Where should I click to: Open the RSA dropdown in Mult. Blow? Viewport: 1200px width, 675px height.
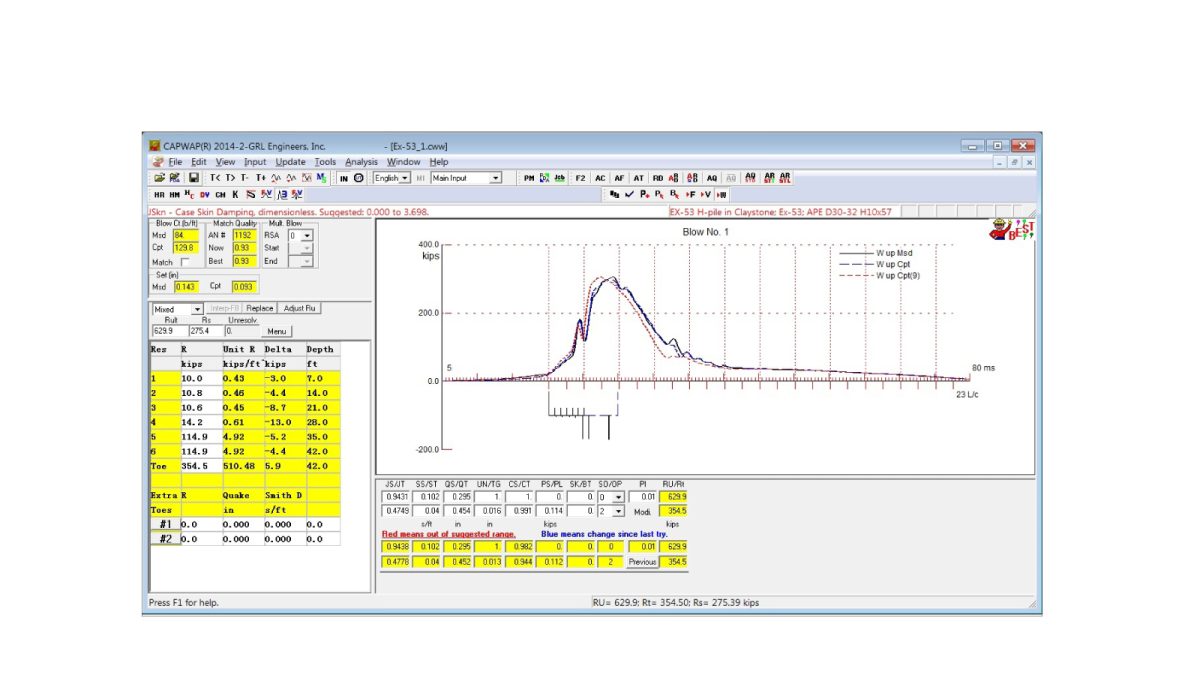click(x=307, y=236)
